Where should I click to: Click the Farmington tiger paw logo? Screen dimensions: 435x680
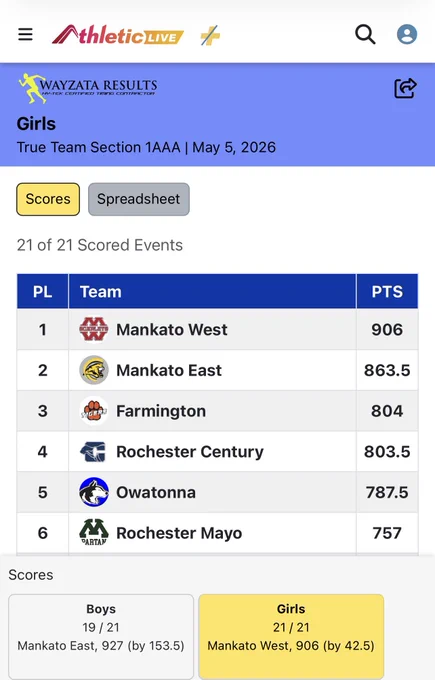coord(94,411)
